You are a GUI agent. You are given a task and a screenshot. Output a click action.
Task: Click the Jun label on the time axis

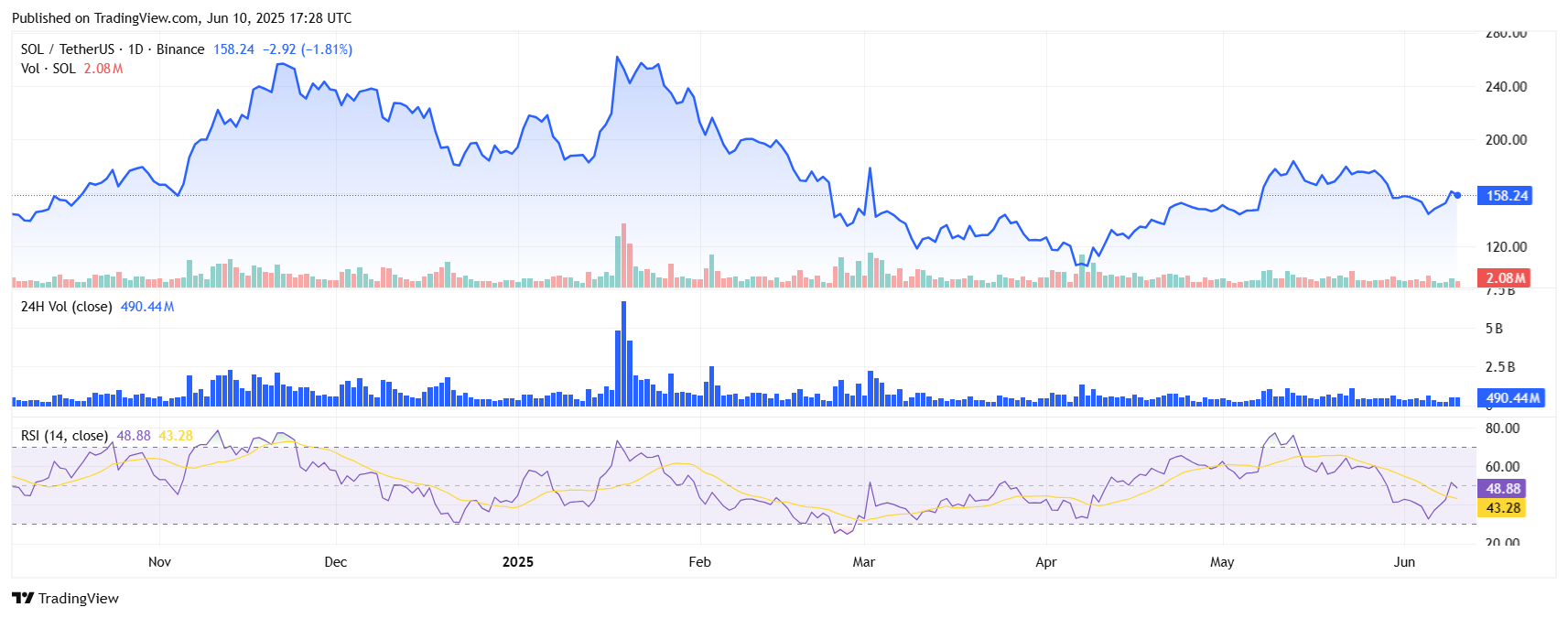point(1404,562)
